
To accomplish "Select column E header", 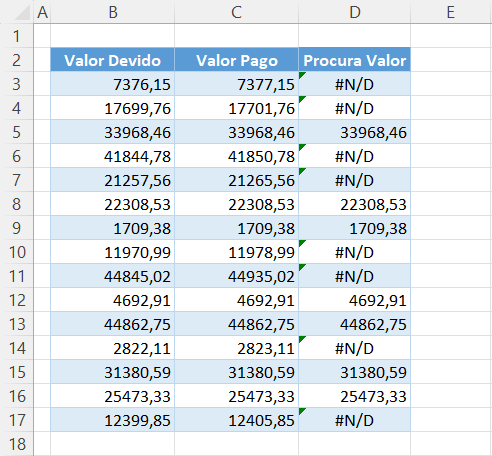I will pyautogui.click(x=451, y=12).
